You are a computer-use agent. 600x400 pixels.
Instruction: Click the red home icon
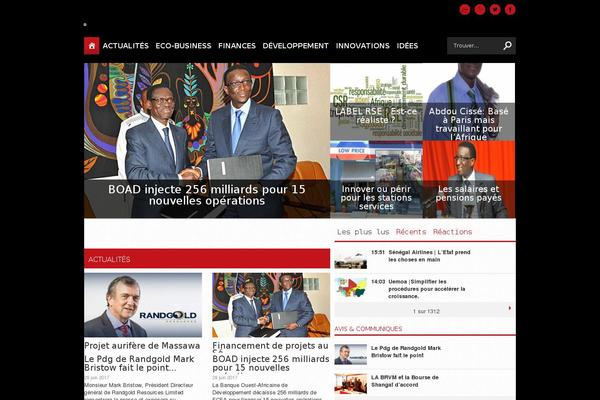(91, 46)
